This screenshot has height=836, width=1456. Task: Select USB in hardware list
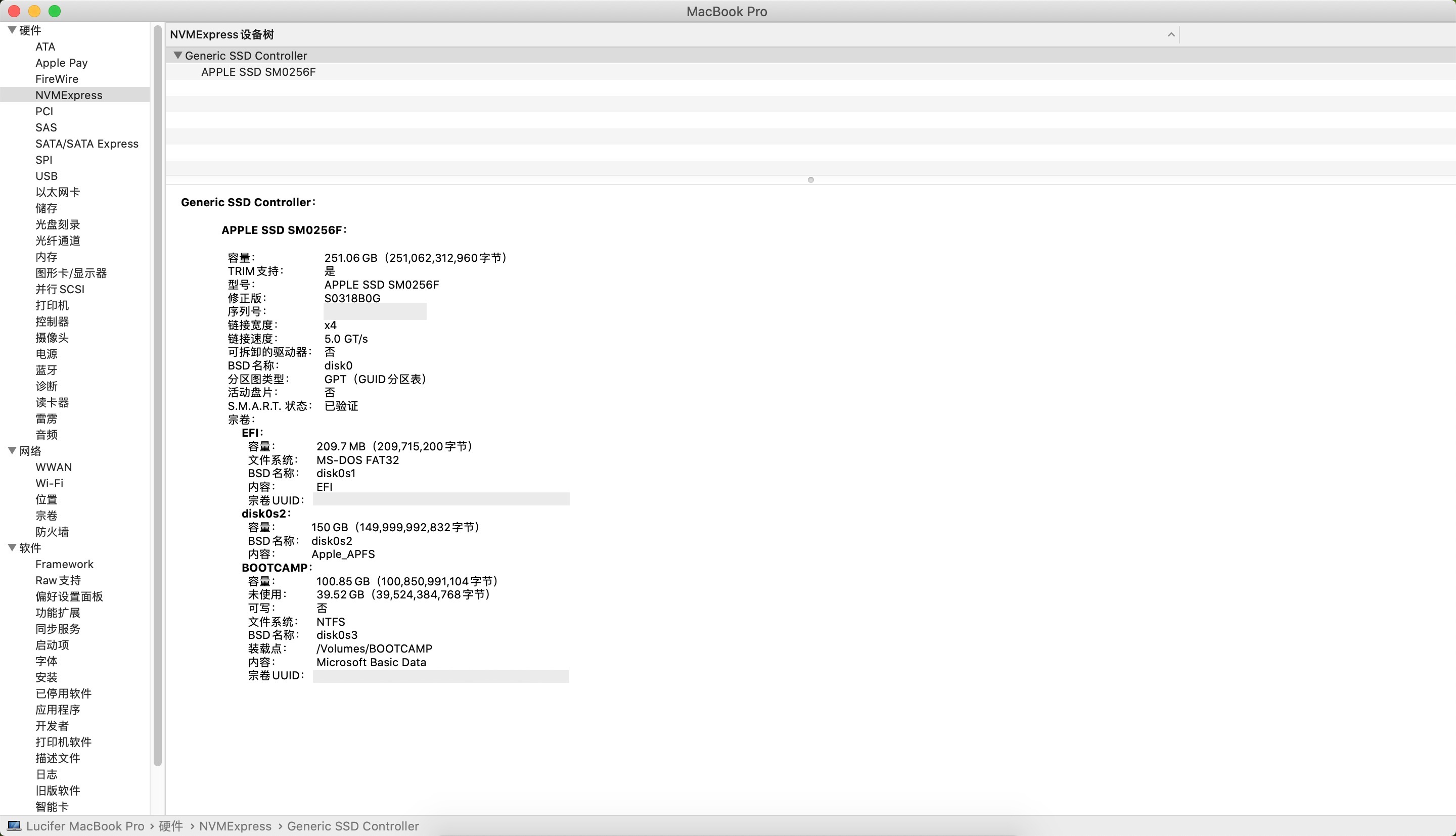coord(47,176)
